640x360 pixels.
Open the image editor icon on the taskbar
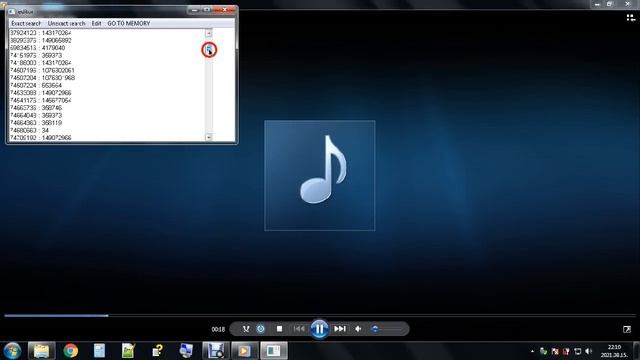point(128,351)
